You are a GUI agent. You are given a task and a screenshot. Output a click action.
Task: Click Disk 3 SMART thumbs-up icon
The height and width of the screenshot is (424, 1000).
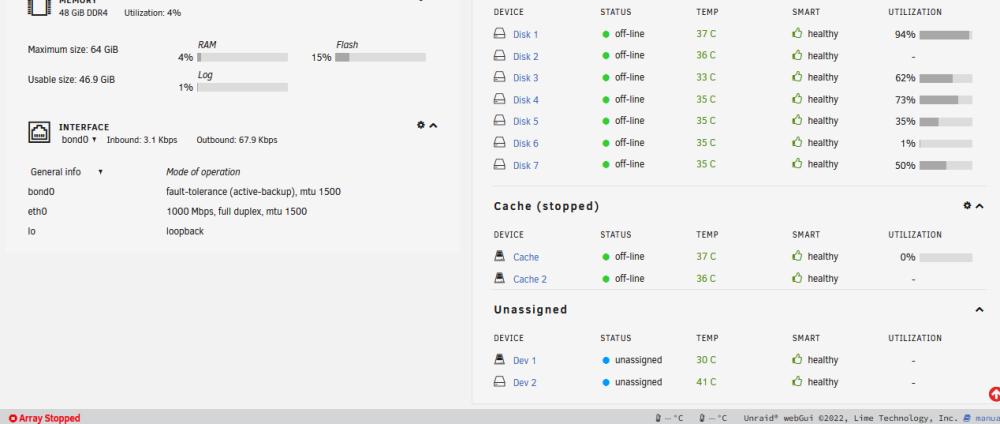click(x=797, y=77)
